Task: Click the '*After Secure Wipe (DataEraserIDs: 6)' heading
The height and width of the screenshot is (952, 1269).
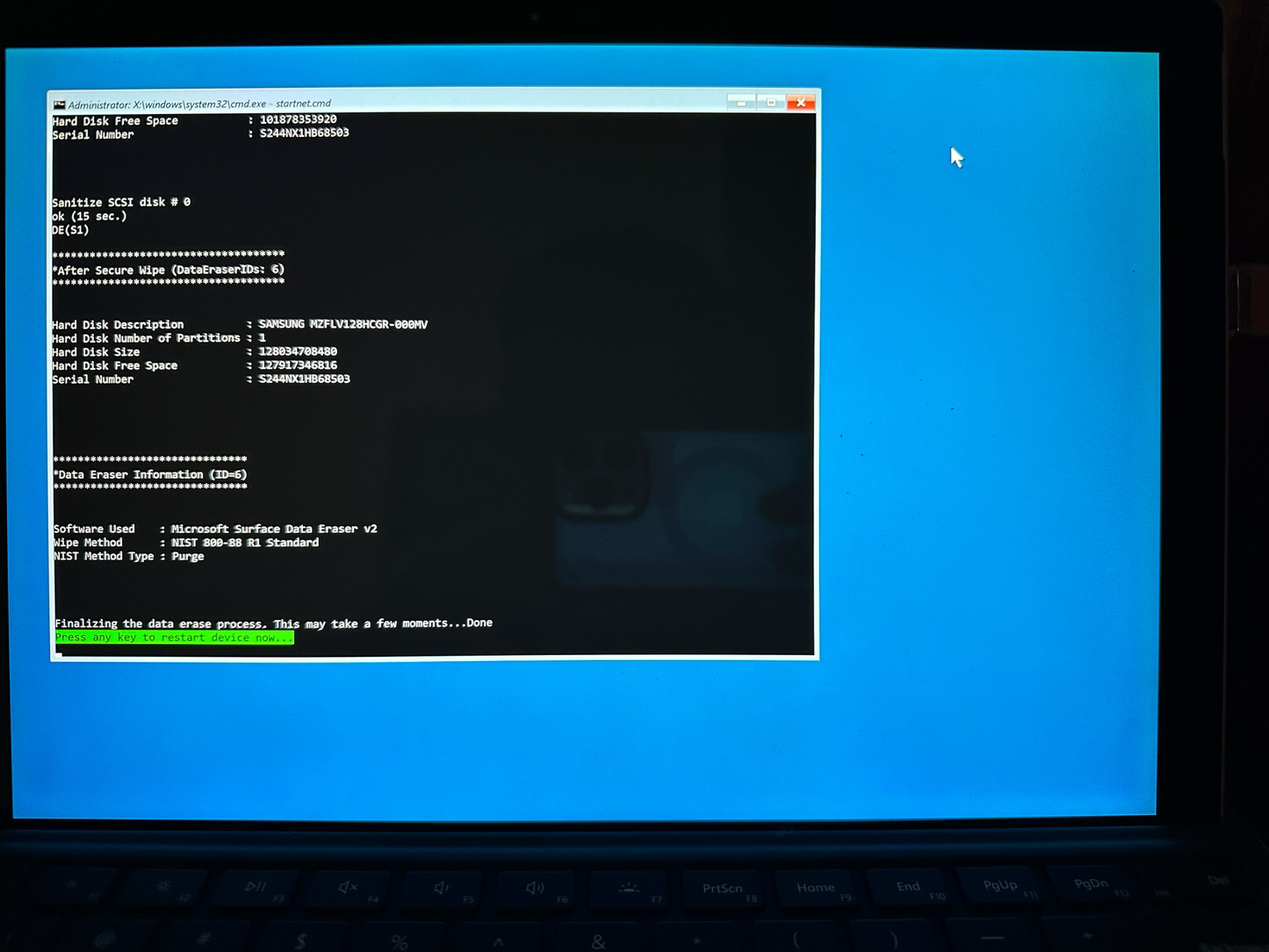Action: pos(169,270)
